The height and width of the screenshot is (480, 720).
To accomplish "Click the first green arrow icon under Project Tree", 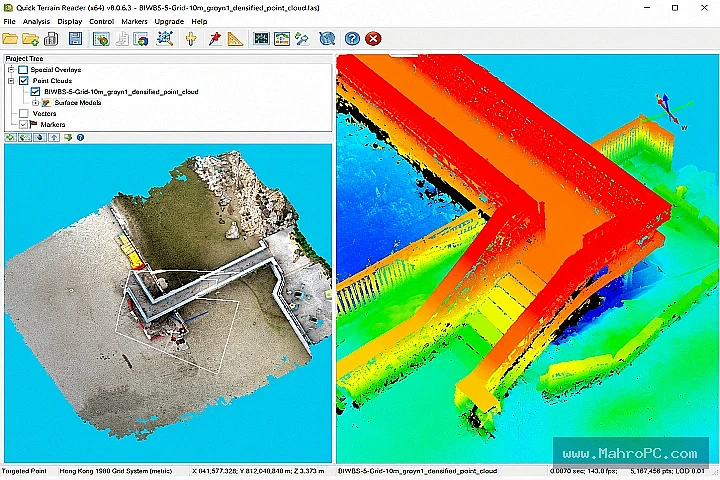I will pyautogui.click(x=10, y=137).
